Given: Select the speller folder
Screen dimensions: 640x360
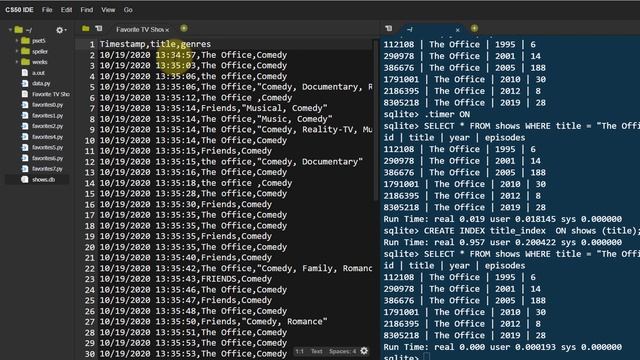Looking at the screenshot, I should coord(40,51).
